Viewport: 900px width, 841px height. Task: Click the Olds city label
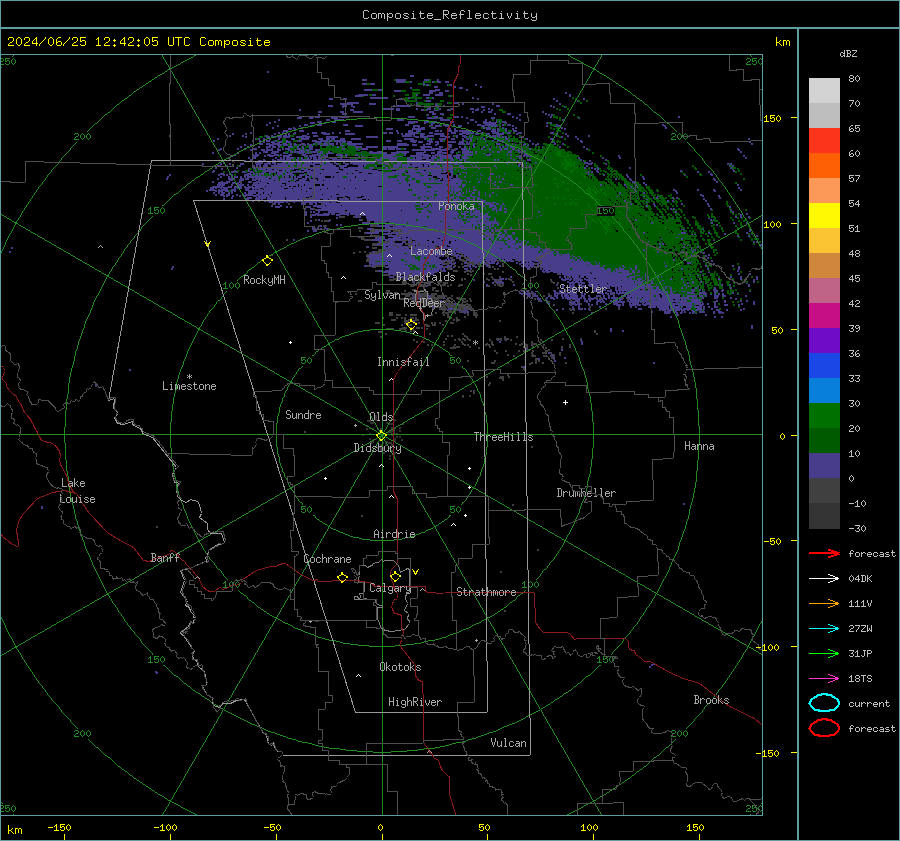(x=381, y=417)
